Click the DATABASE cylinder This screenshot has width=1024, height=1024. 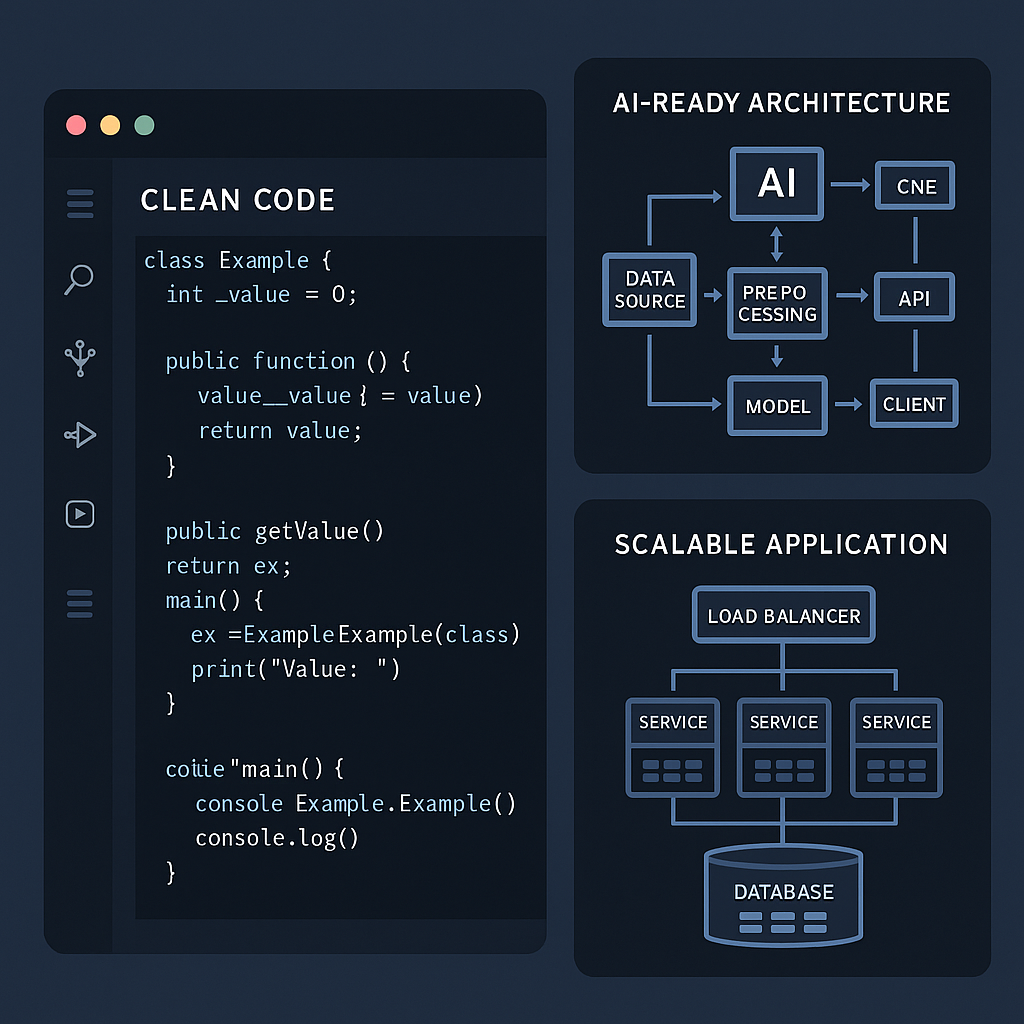click(x=784, y=895)
